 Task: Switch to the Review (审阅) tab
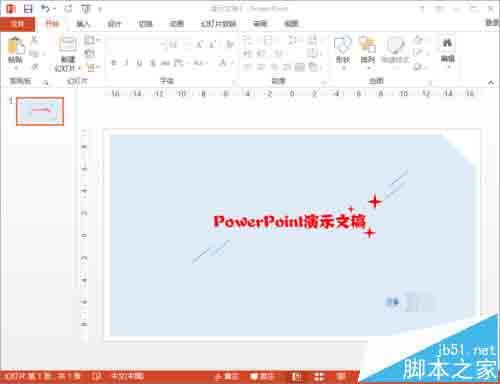pyautogui.click(x=260, y=24)
